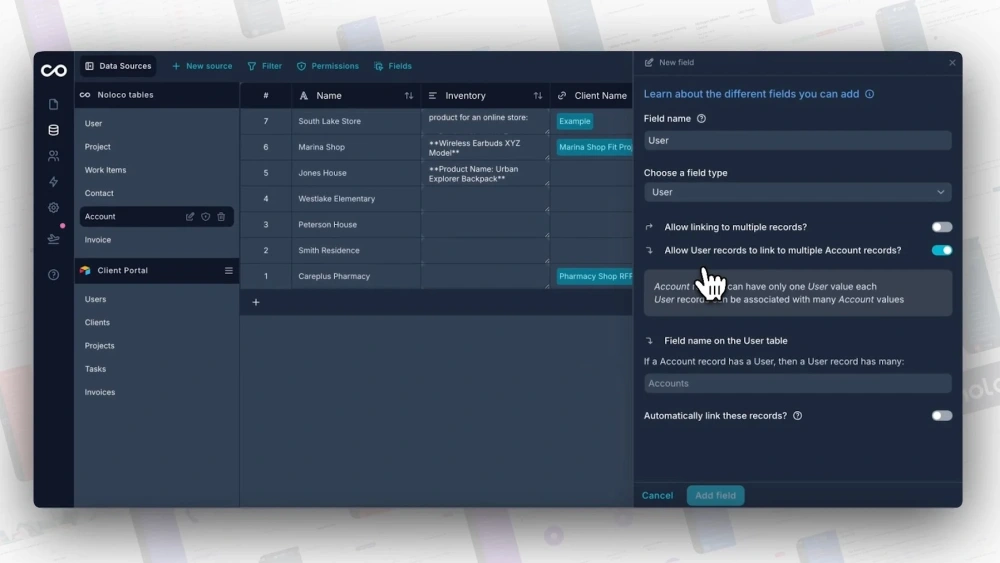Click the trash icon on Account row
Screen dimensions: 1000x563
pyautogui.click(x=221, y=217)
